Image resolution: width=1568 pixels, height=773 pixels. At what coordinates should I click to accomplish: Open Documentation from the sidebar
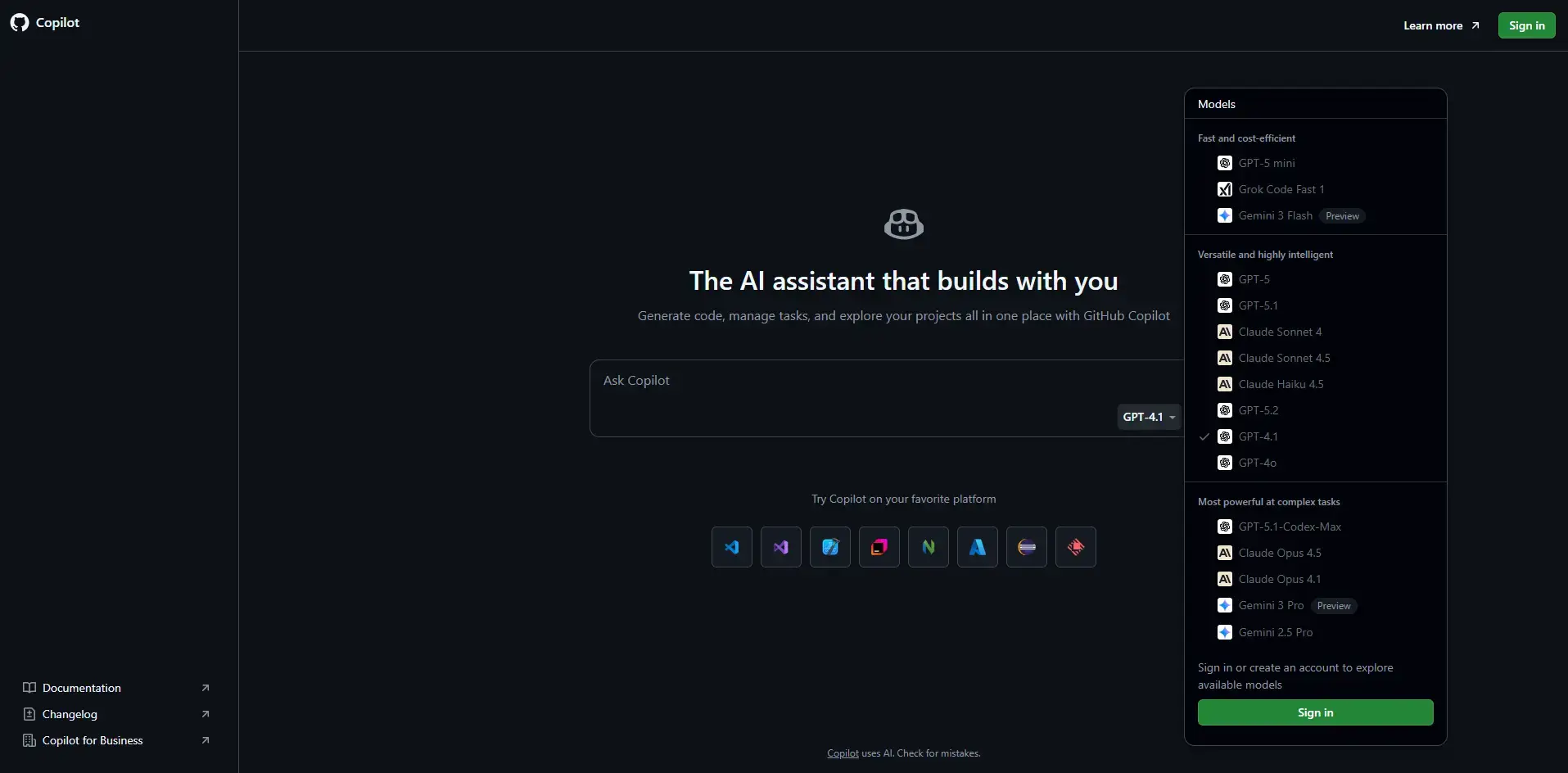pos(82,688)
